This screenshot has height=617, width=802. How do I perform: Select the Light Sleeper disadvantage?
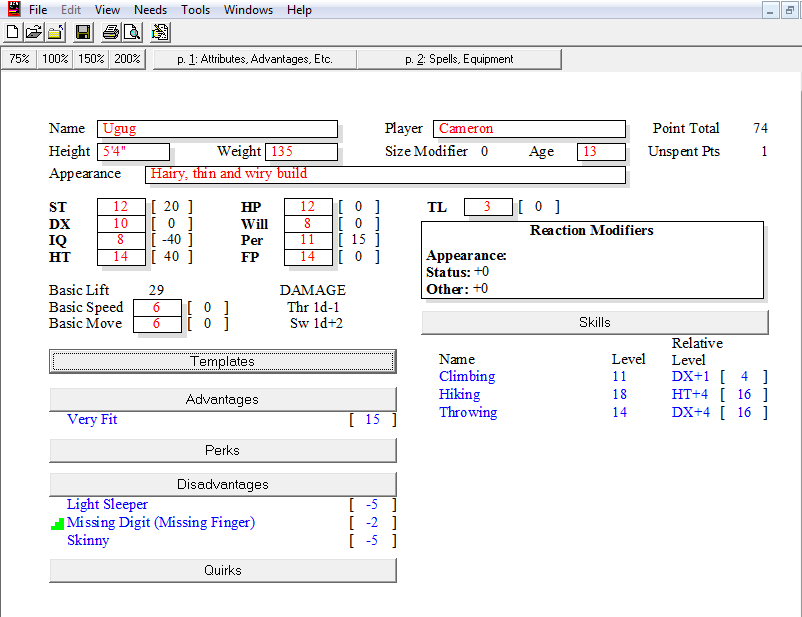pyautogui.click(x=107, y=504)
